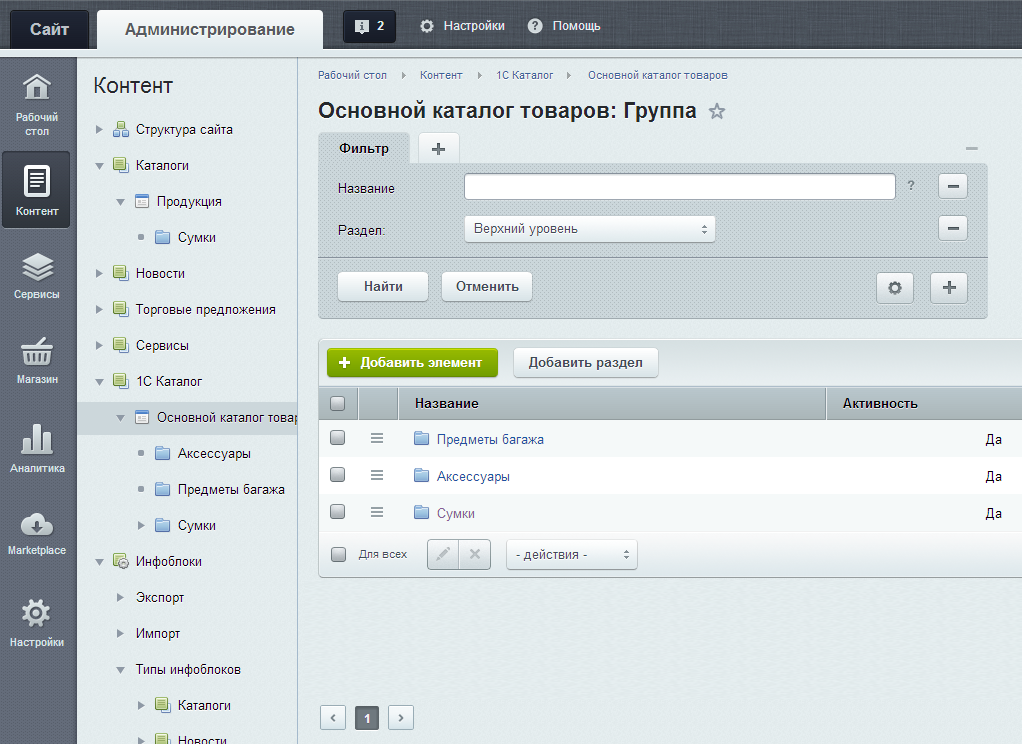The width and height of the screenshot is (1022, 744).
Task: Open the Сервисы sidebar section
Action: pos(36,275)
